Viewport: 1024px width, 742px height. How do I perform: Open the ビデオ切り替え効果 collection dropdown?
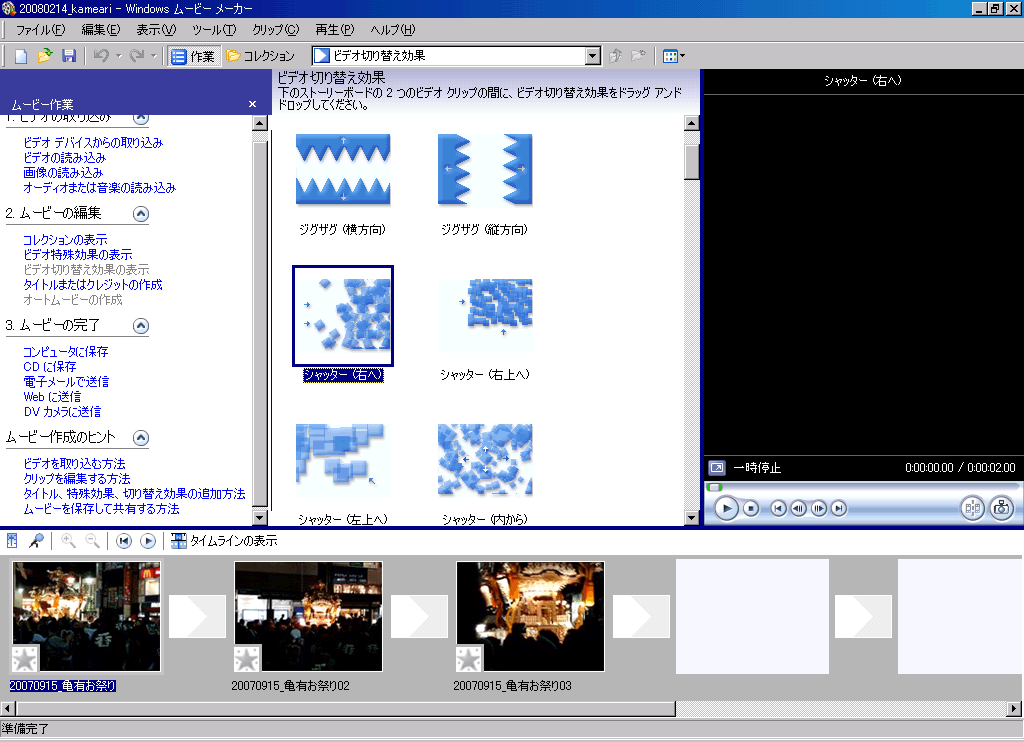592,56
